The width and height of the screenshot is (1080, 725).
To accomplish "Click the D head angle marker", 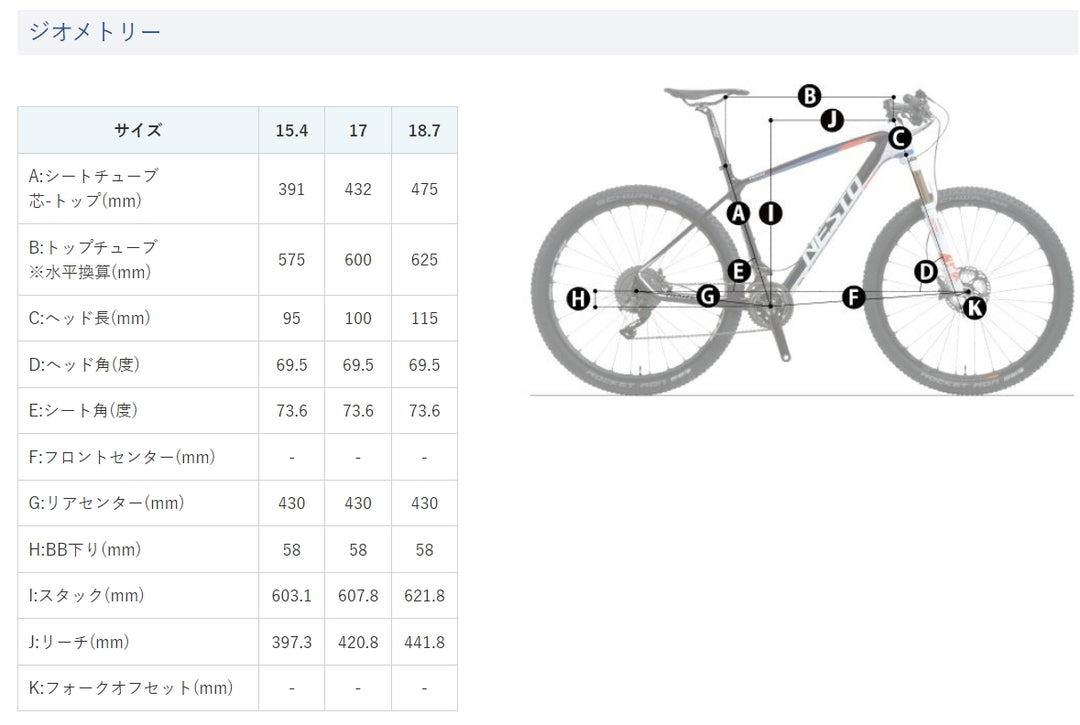I will coord(926,270).
